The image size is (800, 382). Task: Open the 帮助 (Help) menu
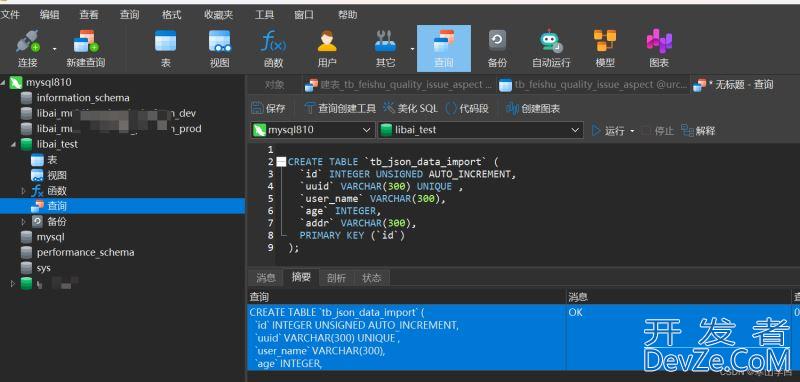[x=347, y=15]
